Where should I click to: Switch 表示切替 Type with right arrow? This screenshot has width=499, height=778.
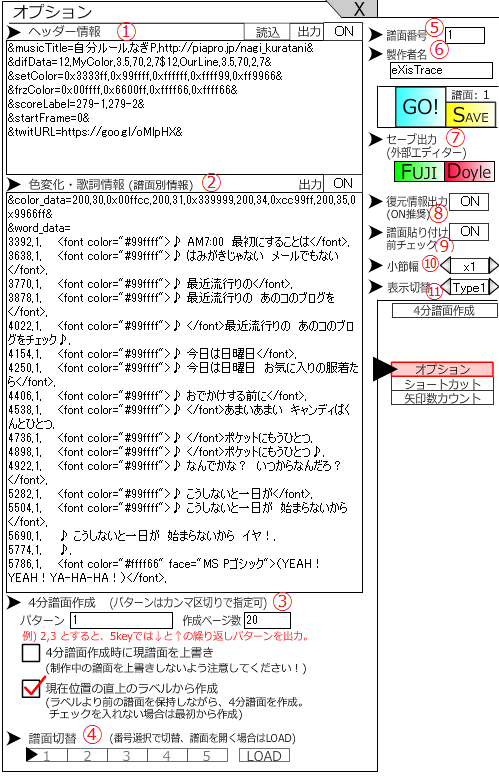click(494, 287)
